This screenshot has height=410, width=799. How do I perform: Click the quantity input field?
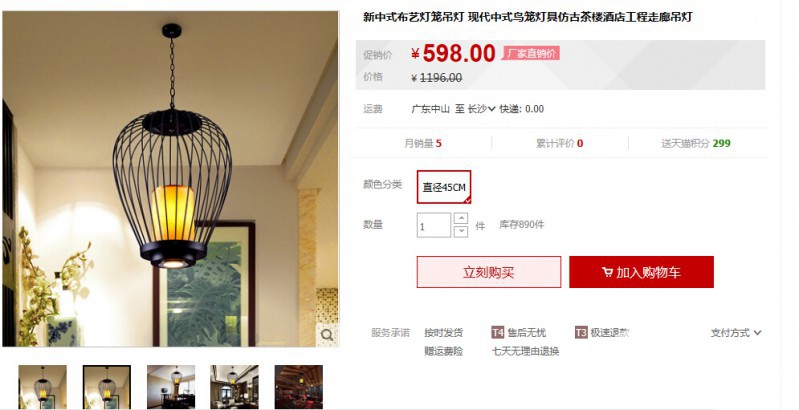[x=434, y=225]
